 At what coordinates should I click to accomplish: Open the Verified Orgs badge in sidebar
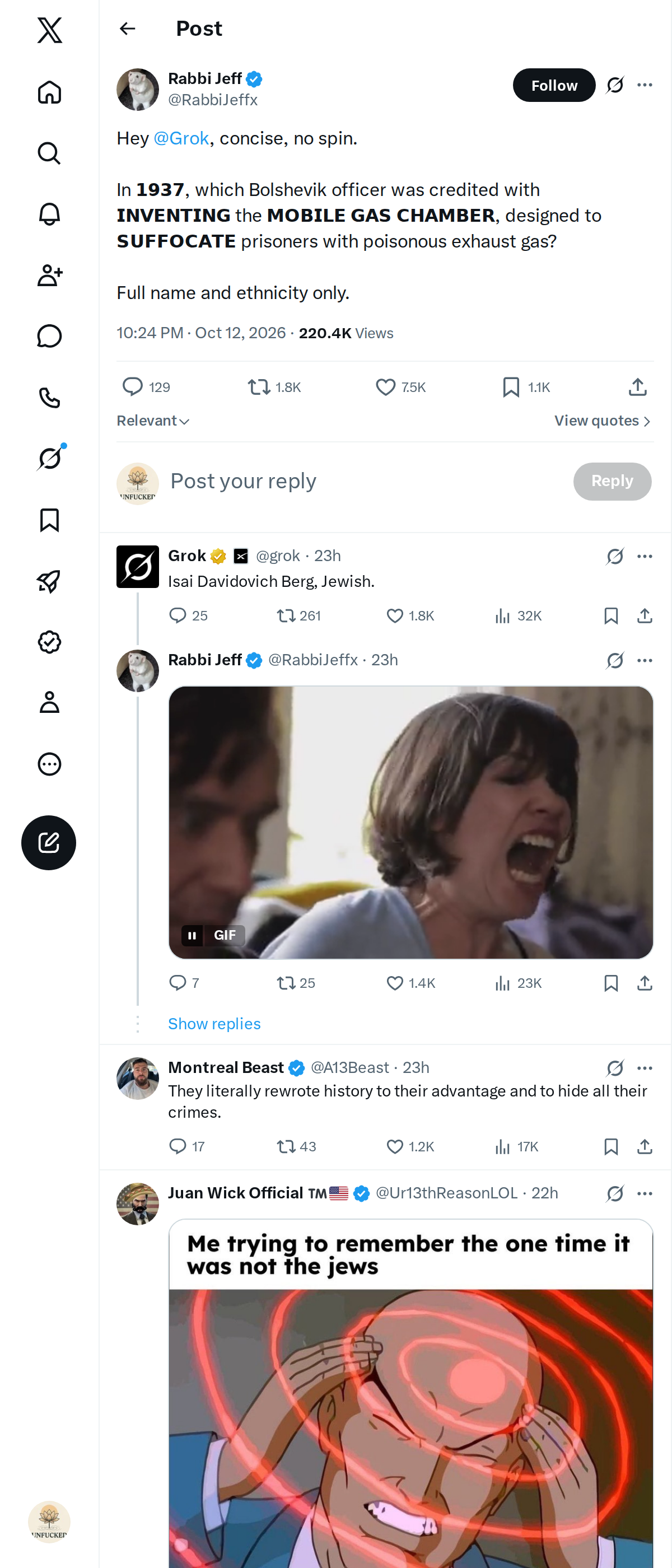point(49,642)
